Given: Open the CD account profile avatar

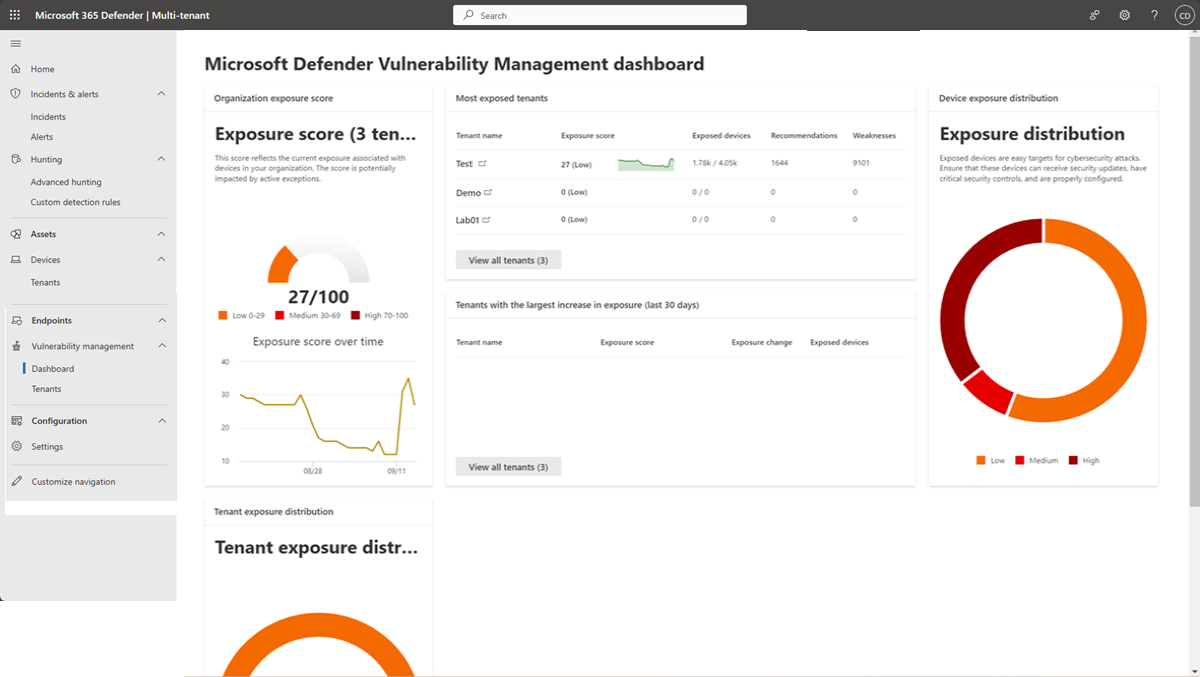Looking at the screenshot, I should click(x=1183, y=16).
